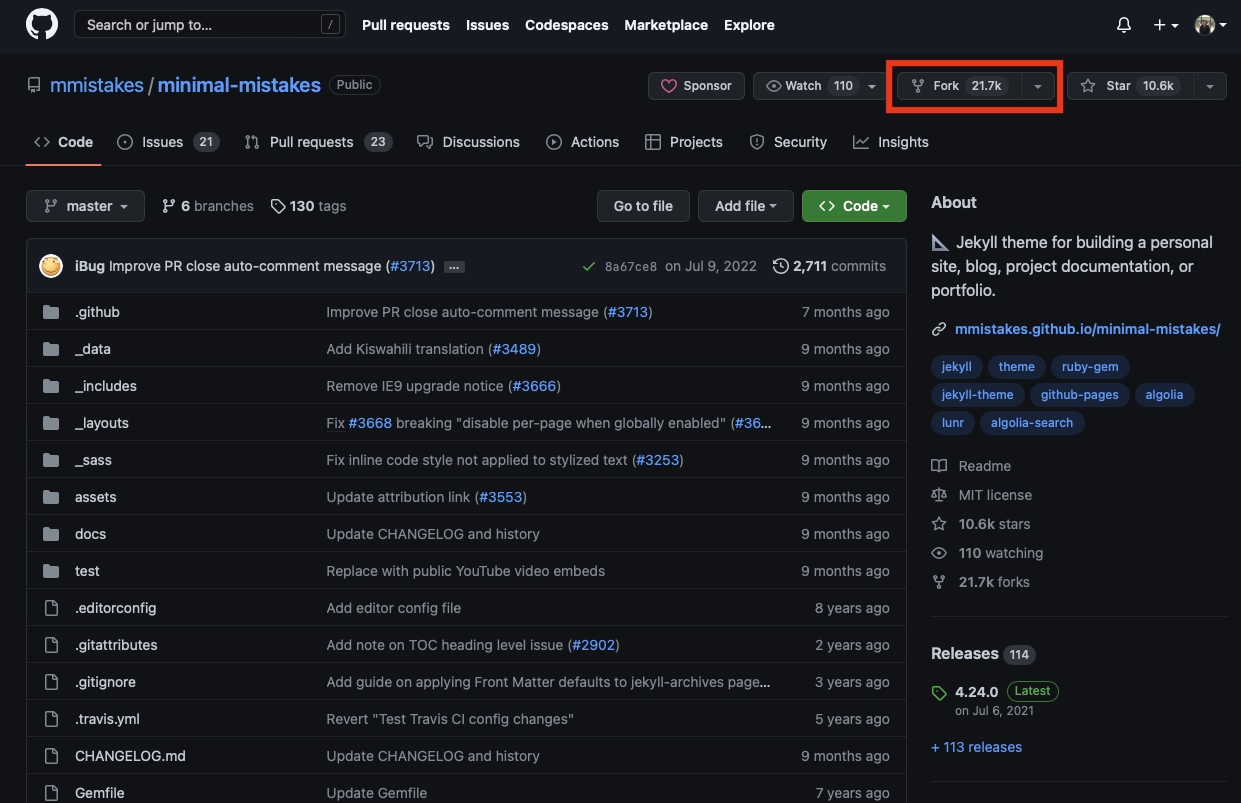Open mmistakes.github.io/minimal-mistakes website link
Image resolution: width=1241 pixels, height=803 pixels.
1087,329
